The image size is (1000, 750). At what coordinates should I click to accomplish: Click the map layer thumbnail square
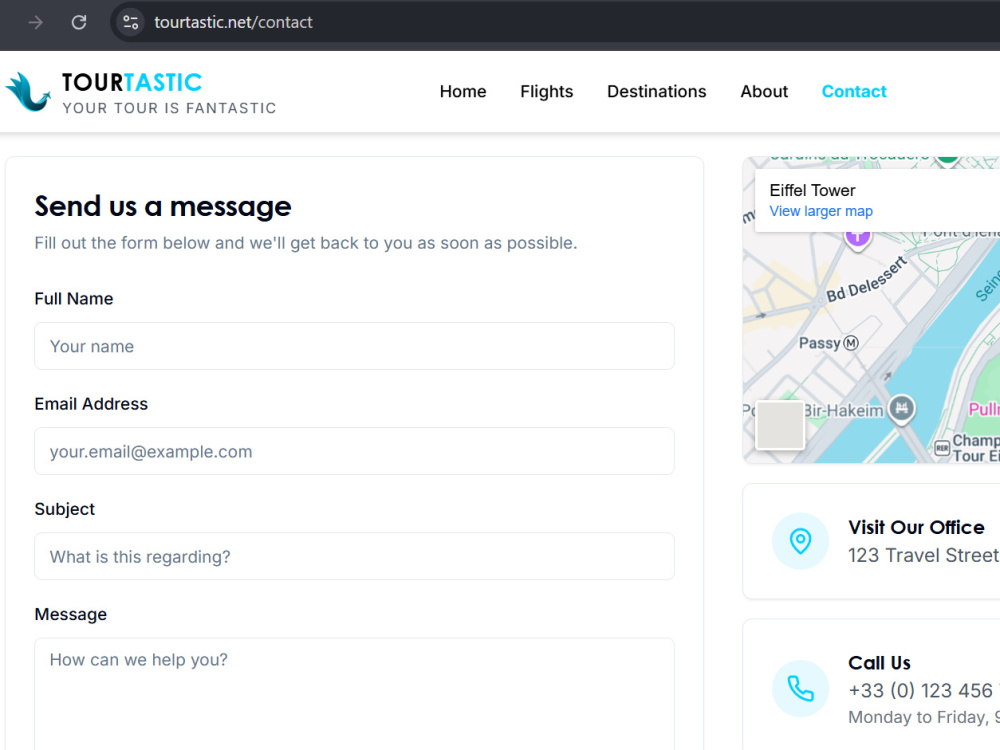[779, 425]
